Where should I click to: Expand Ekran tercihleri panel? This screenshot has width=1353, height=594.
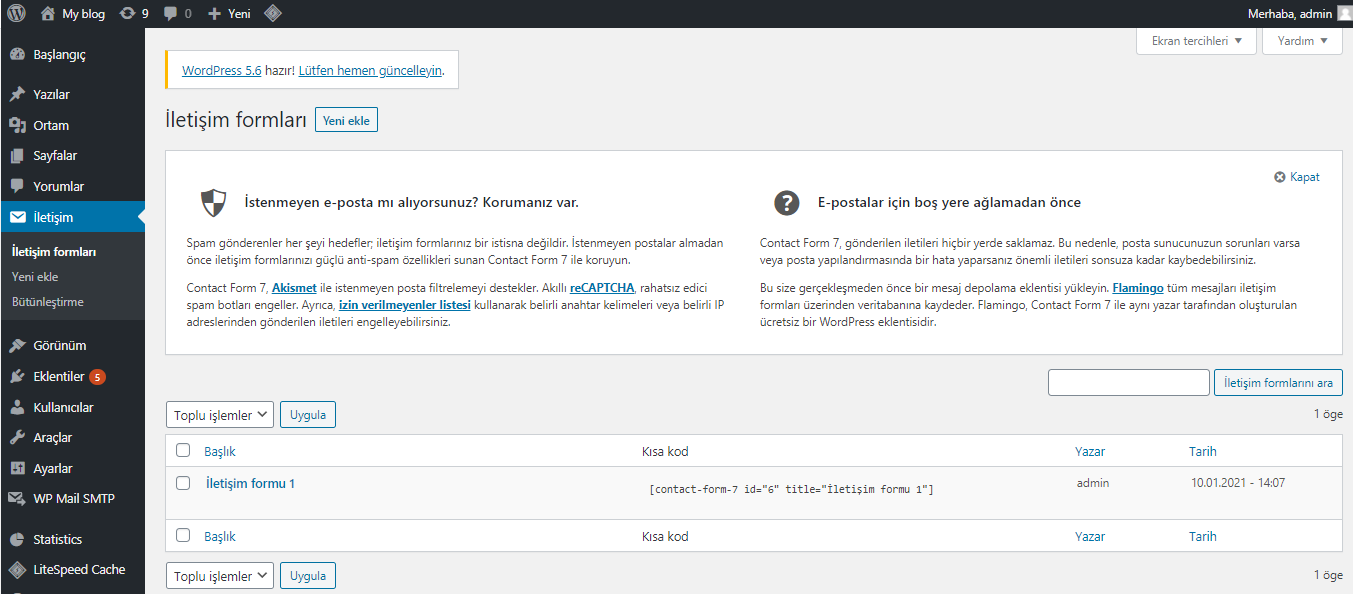coord(1196,41)
